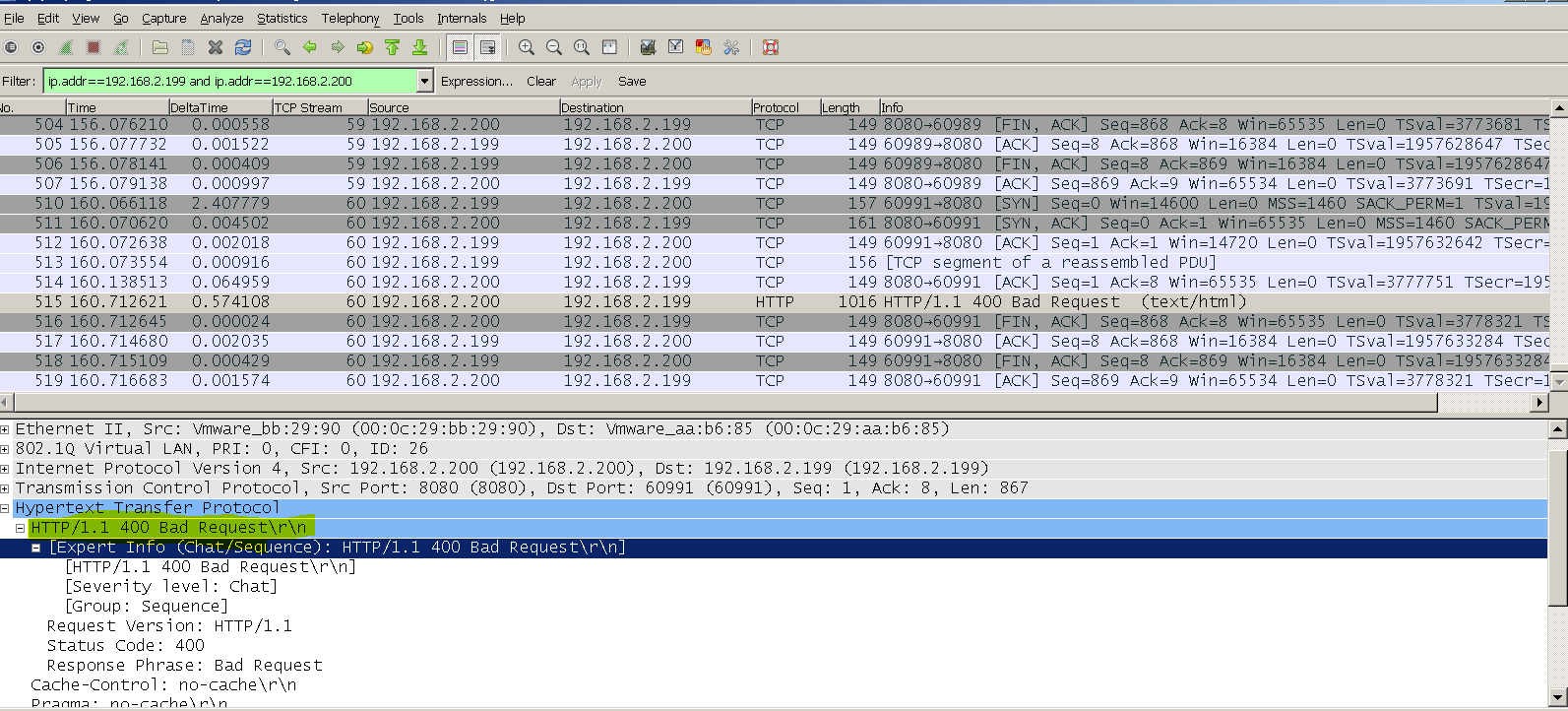Click the filter Save button

click(x=632, y=82)
